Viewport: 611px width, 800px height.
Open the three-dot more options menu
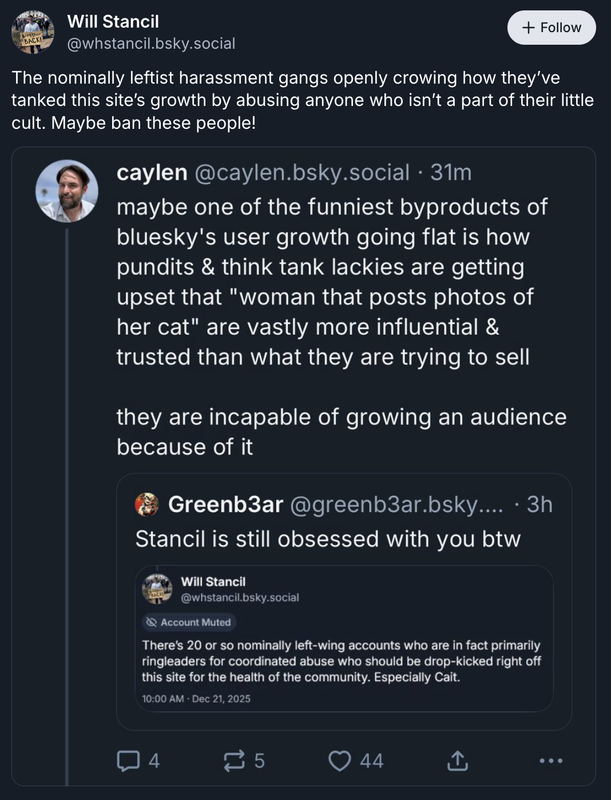[551, 761]
